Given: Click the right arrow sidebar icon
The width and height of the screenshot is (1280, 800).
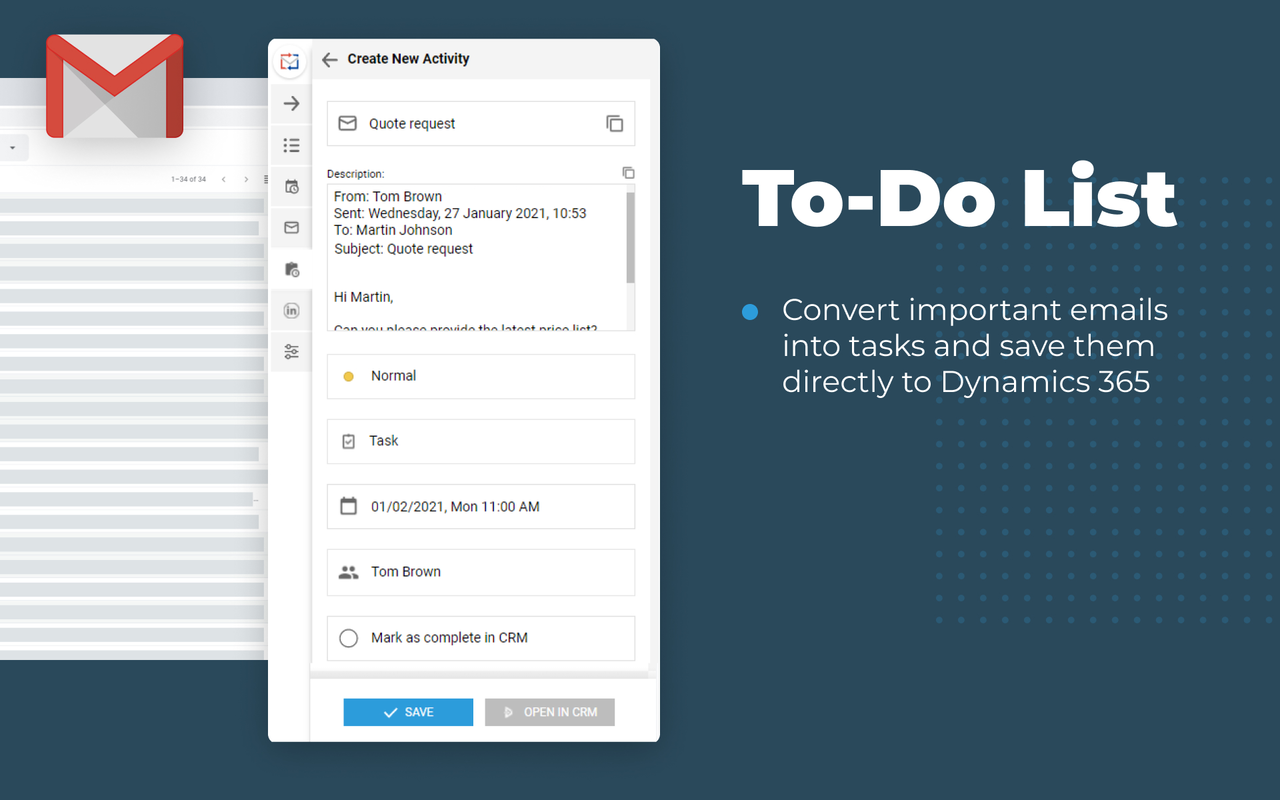Looking at the screenshot, I should [x=291, y=103].
